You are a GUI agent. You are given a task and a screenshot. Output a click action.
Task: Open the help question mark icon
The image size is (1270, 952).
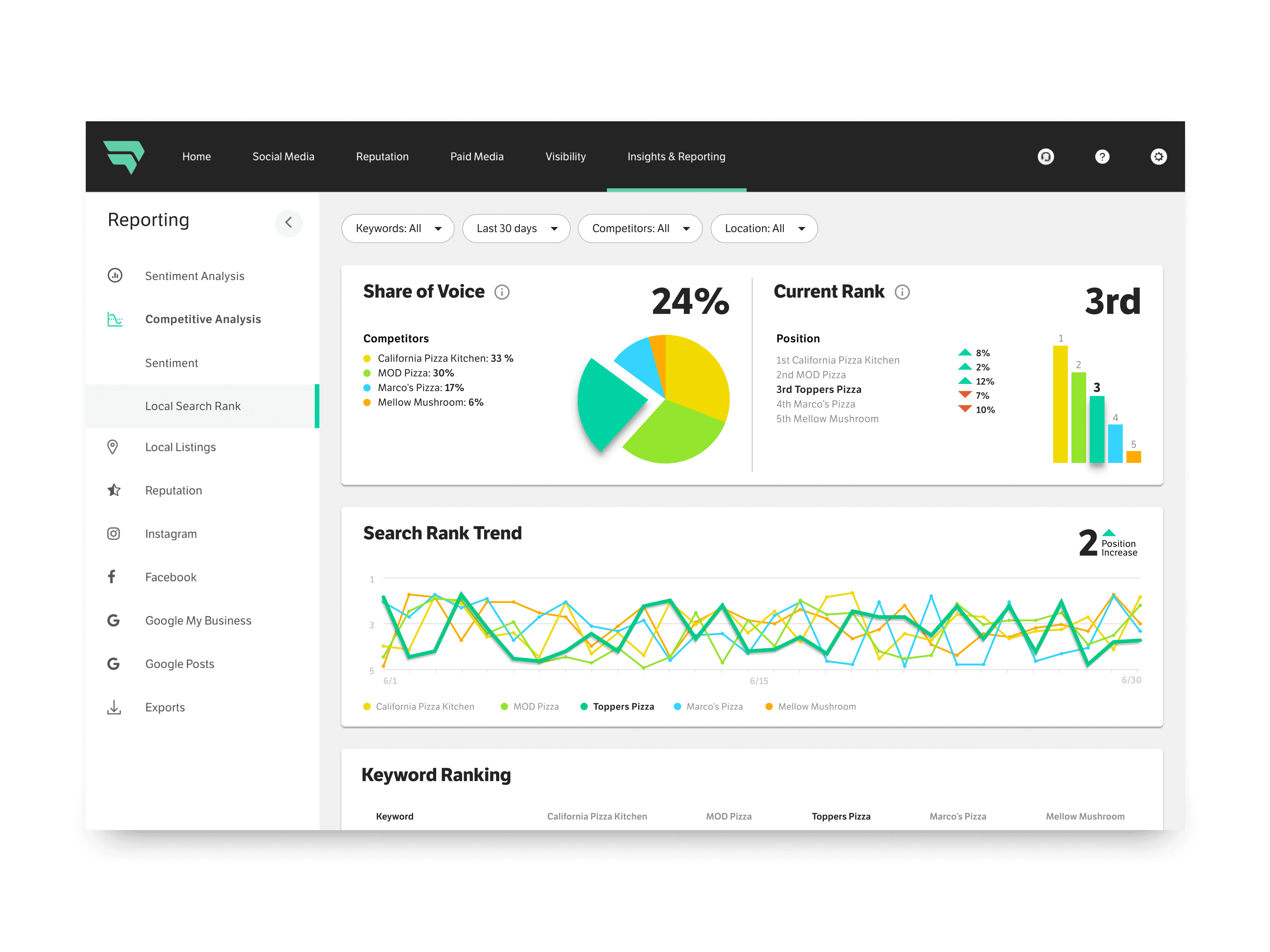click(1102, 157)
